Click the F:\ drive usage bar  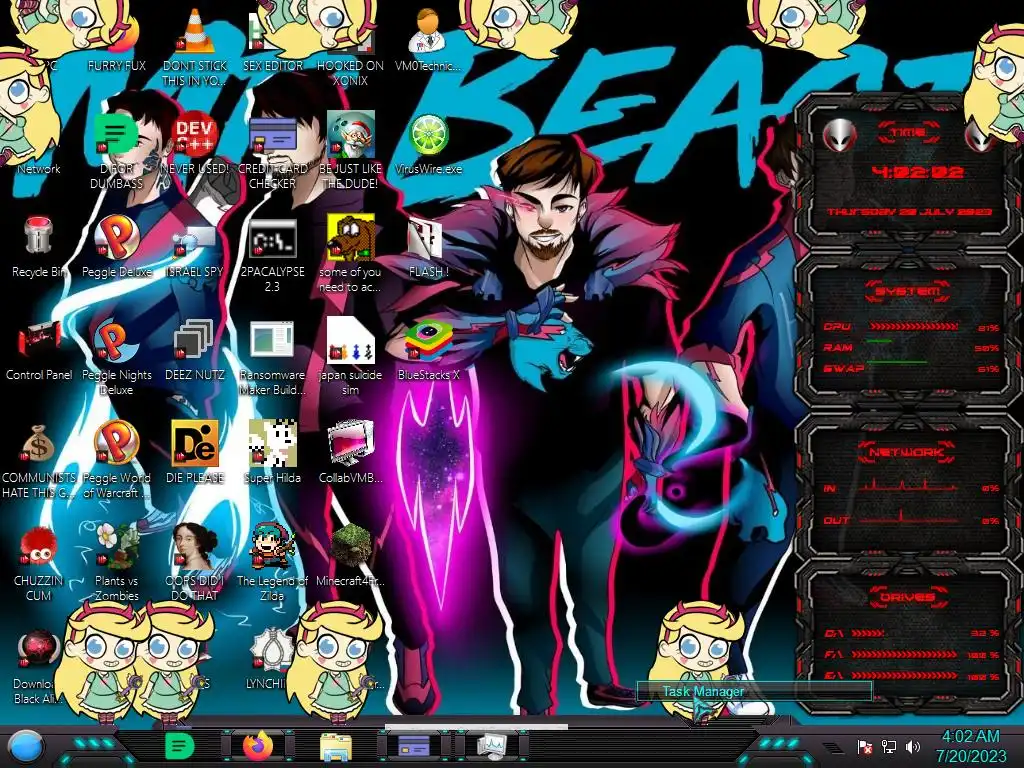point(904,654)
